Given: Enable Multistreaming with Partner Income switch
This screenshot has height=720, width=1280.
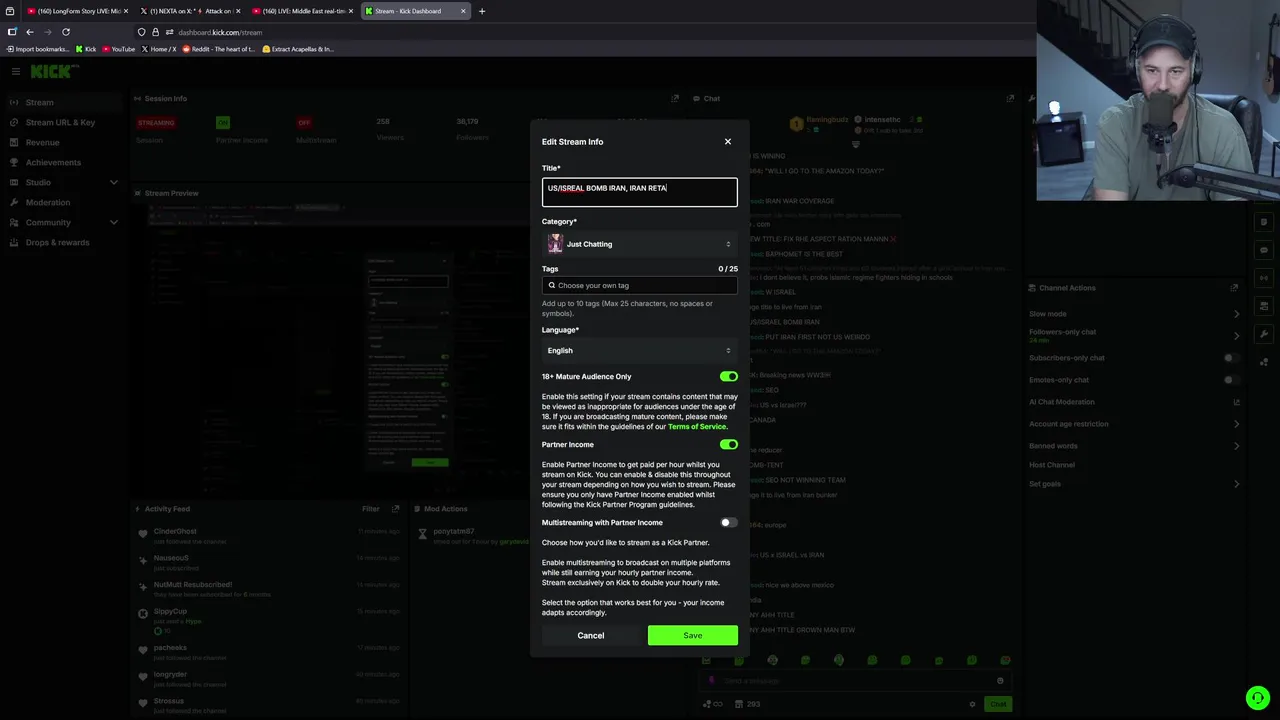Looking at the screenshot, I should coord(728,523).
